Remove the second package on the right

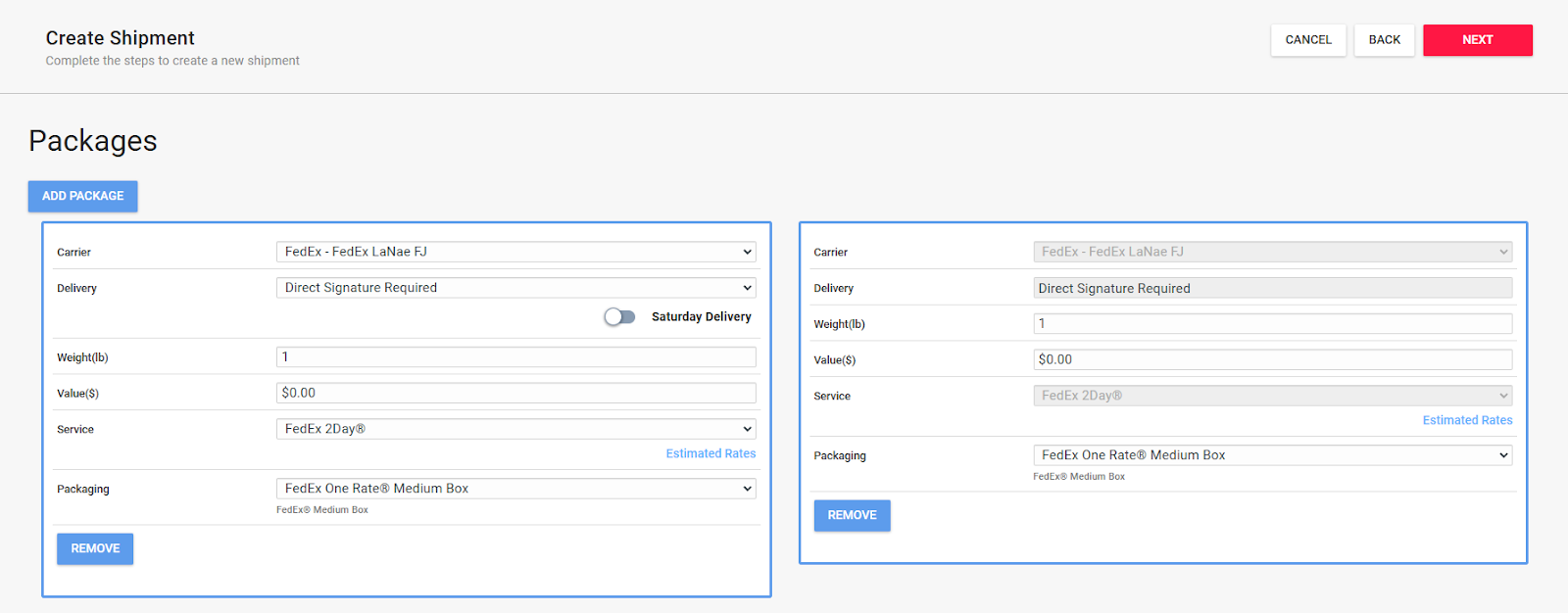coord(852,515)
